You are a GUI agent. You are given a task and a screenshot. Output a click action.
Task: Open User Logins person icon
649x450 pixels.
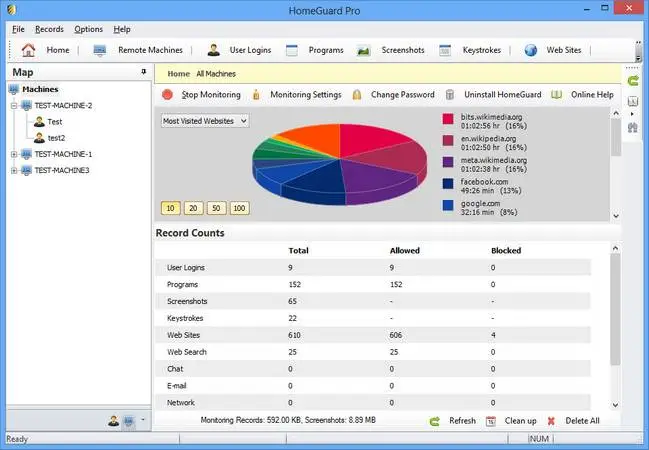tap(214, 50)
